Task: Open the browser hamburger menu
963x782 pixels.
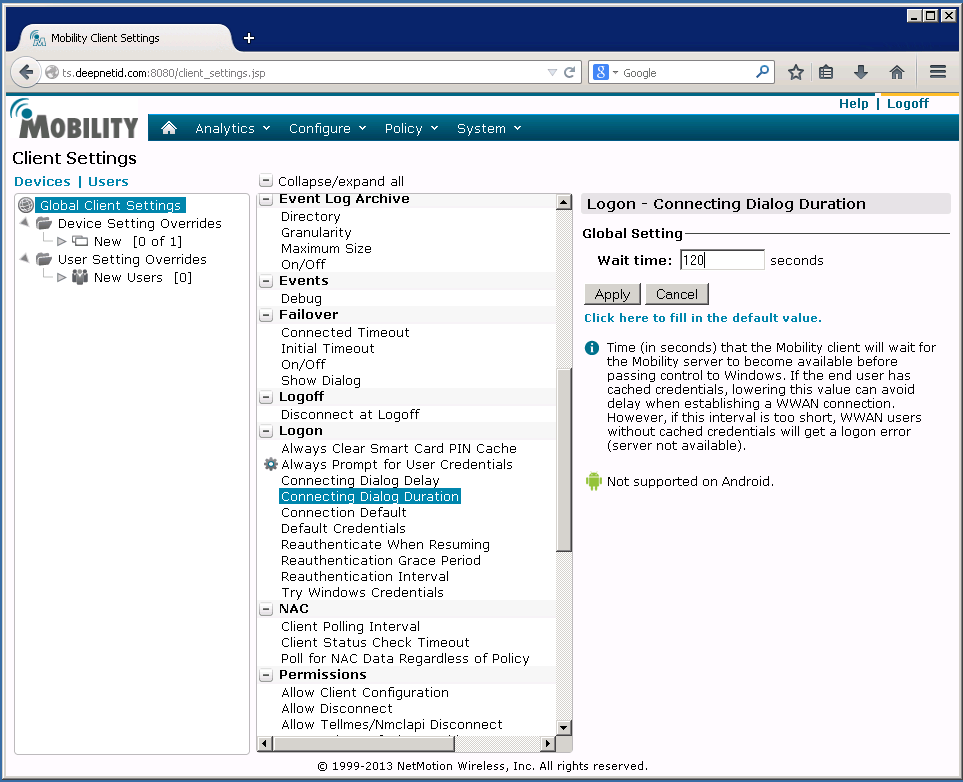Action: tap(937, 72)
